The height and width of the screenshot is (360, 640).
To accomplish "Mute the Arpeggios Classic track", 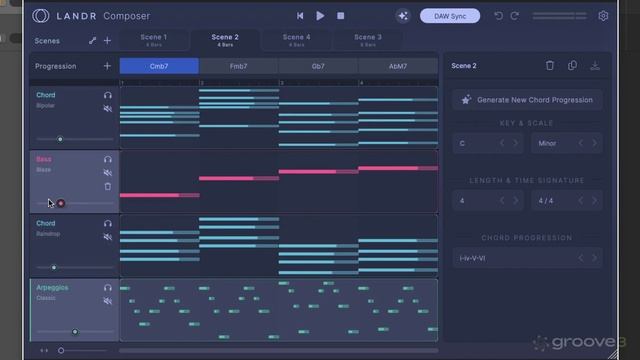I will pos(108,301).
